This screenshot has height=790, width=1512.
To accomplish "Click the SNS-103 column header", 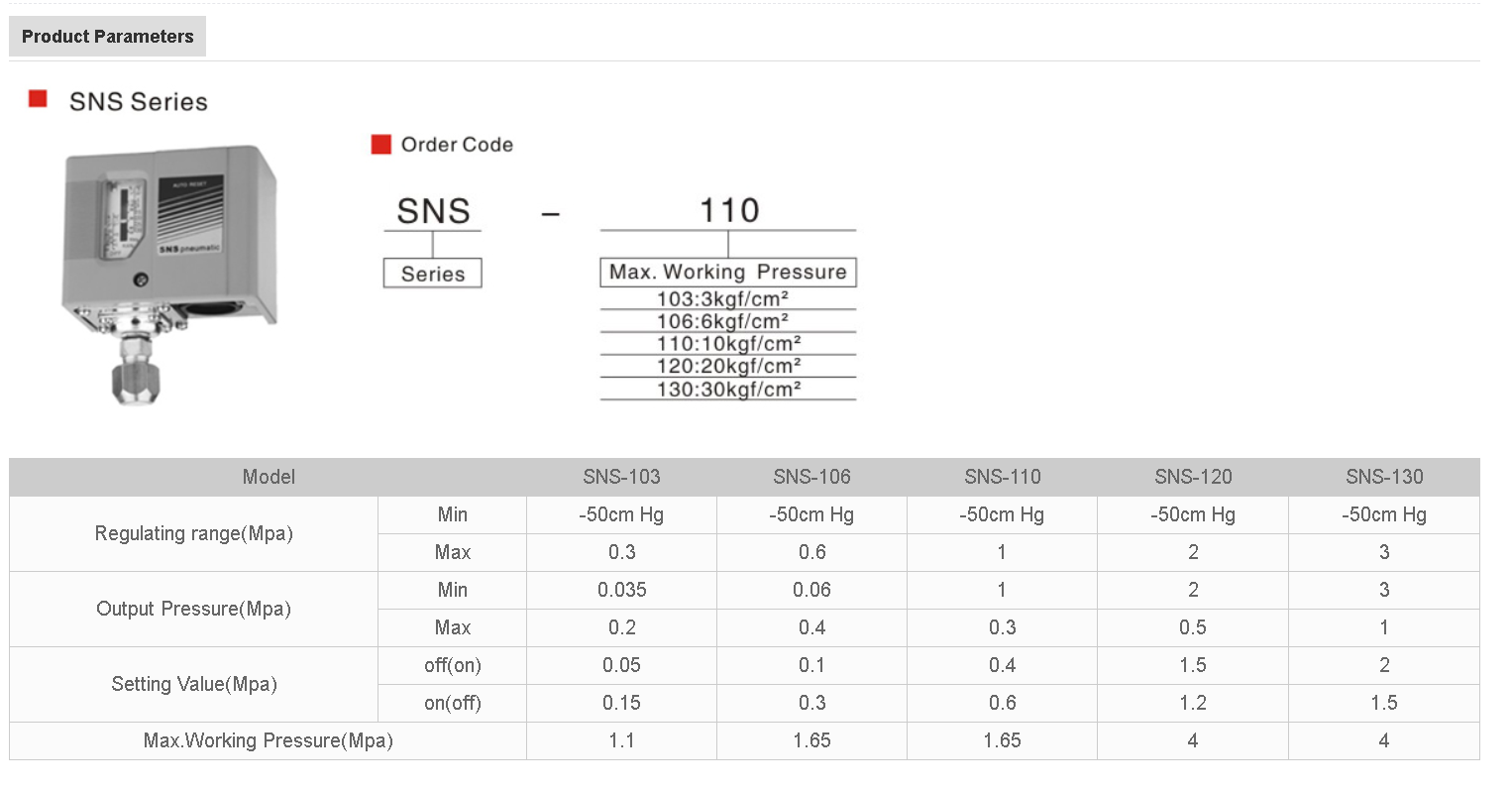I will [621, 477].
